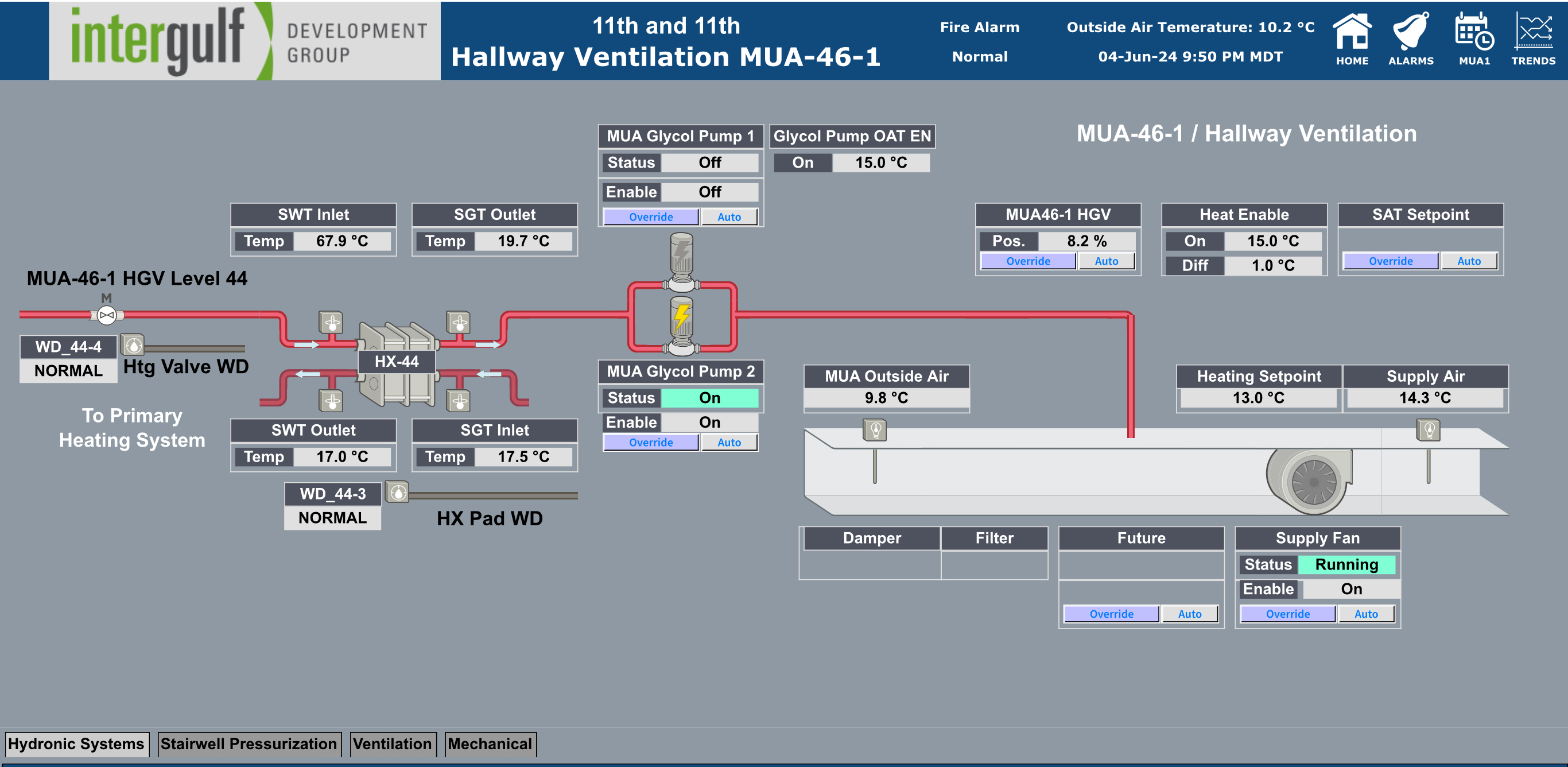Click the WD_44-3 NORMAL status
The image size is (1568, 767).
(332, 518)
